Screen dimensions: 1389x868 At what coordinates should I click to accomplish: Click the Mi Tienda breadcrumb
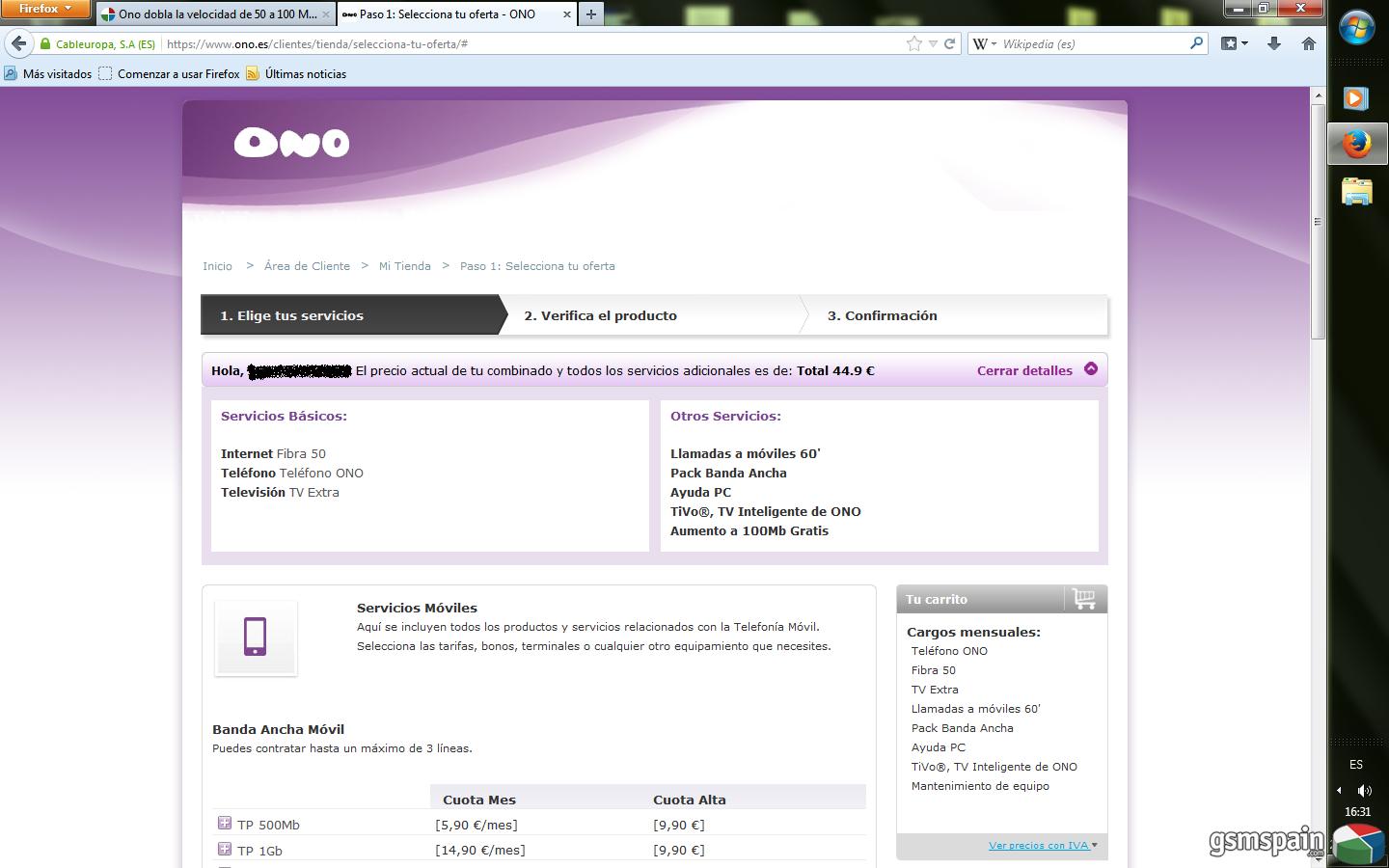pos(404,266)
